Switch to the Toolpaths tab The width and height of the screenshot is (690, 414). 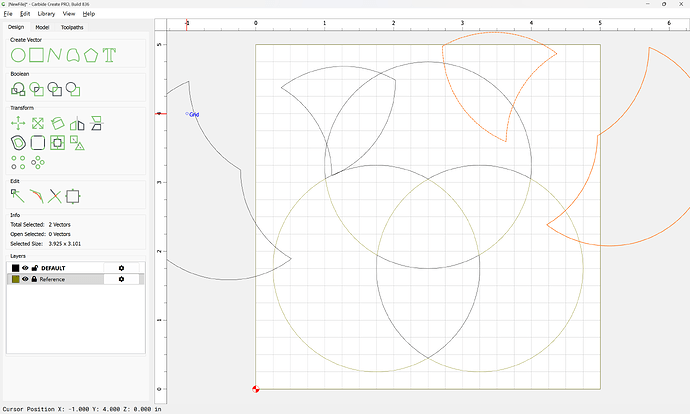point(72,27)
